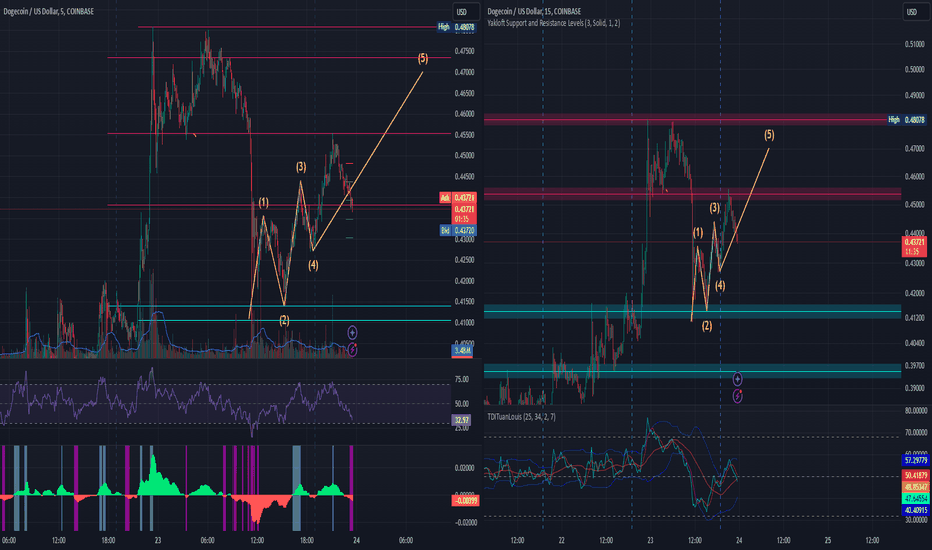Click the 0.51000 level on right price axis
This screenshot has width=932, height=550.
[x=915, y=44]
